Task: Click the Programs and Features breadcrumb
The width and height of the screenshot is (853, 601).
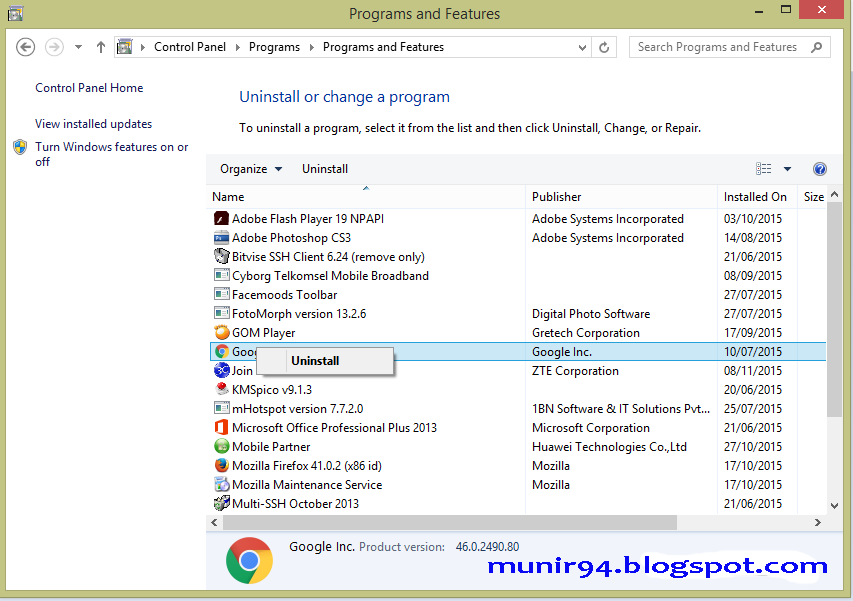Action: tap(384, 47)
